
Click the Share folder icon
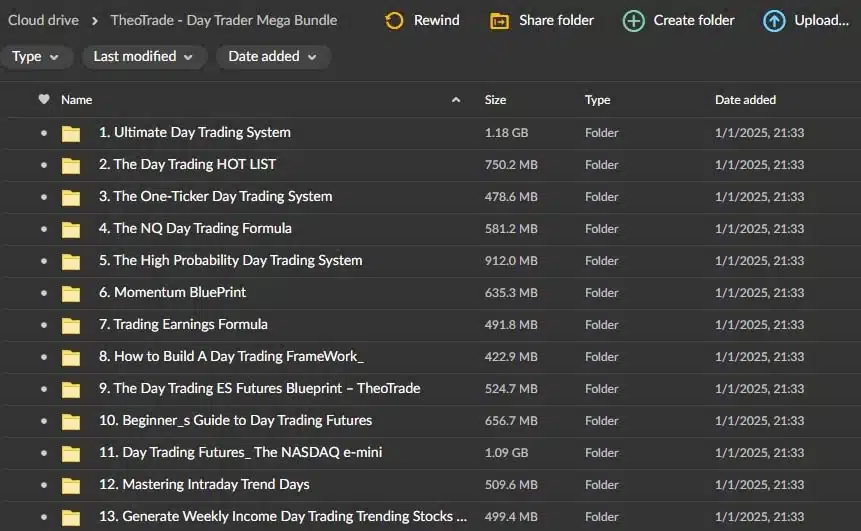coord(499,21)
